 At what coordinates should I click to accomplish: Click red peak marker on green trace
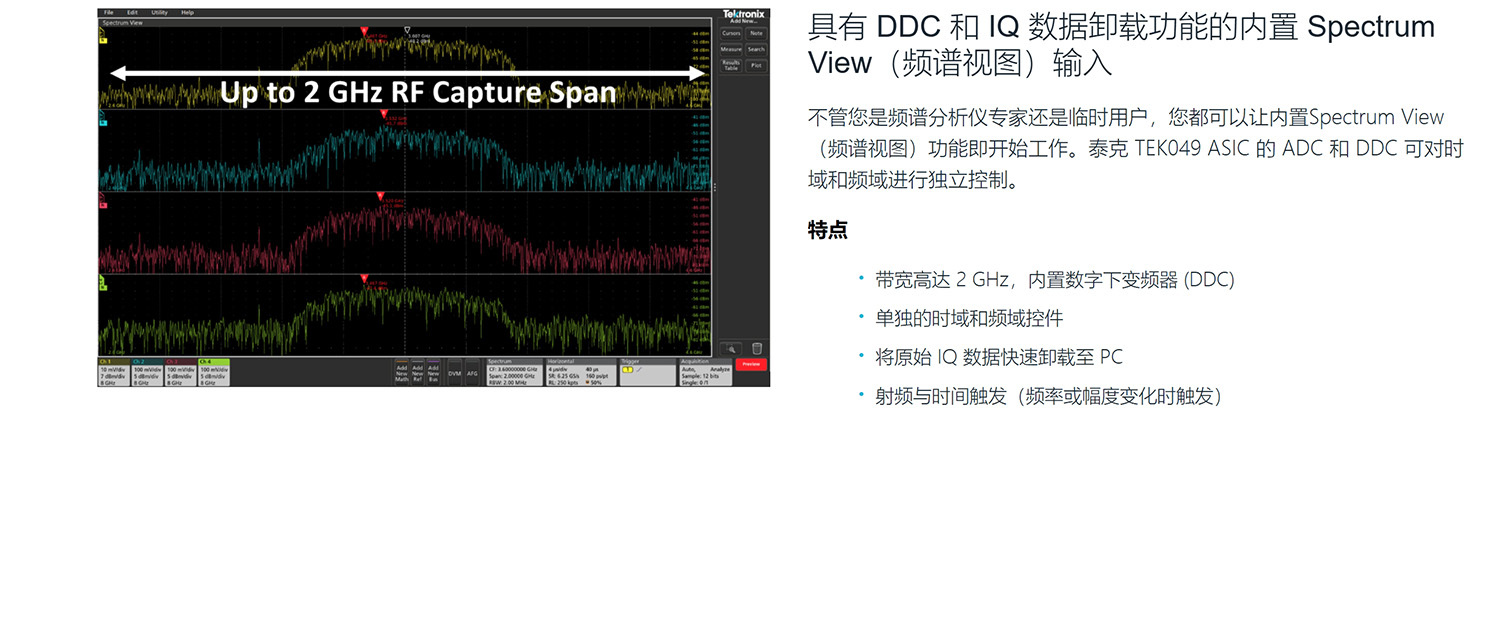point(364,278)
